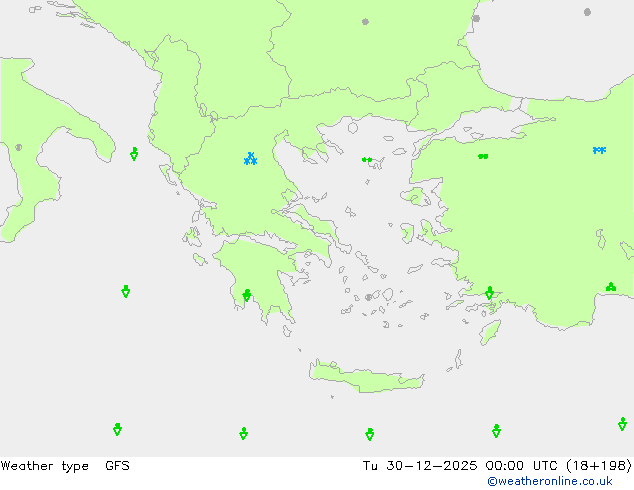
Task: Select the green shower symbol on Turkey's south coast
Action: click(x=611, y=287)
